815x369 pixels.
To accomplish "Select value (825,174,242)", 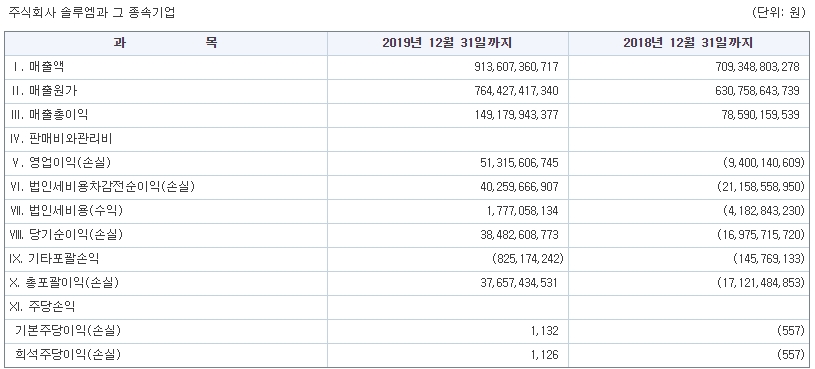I will [528, 259].
